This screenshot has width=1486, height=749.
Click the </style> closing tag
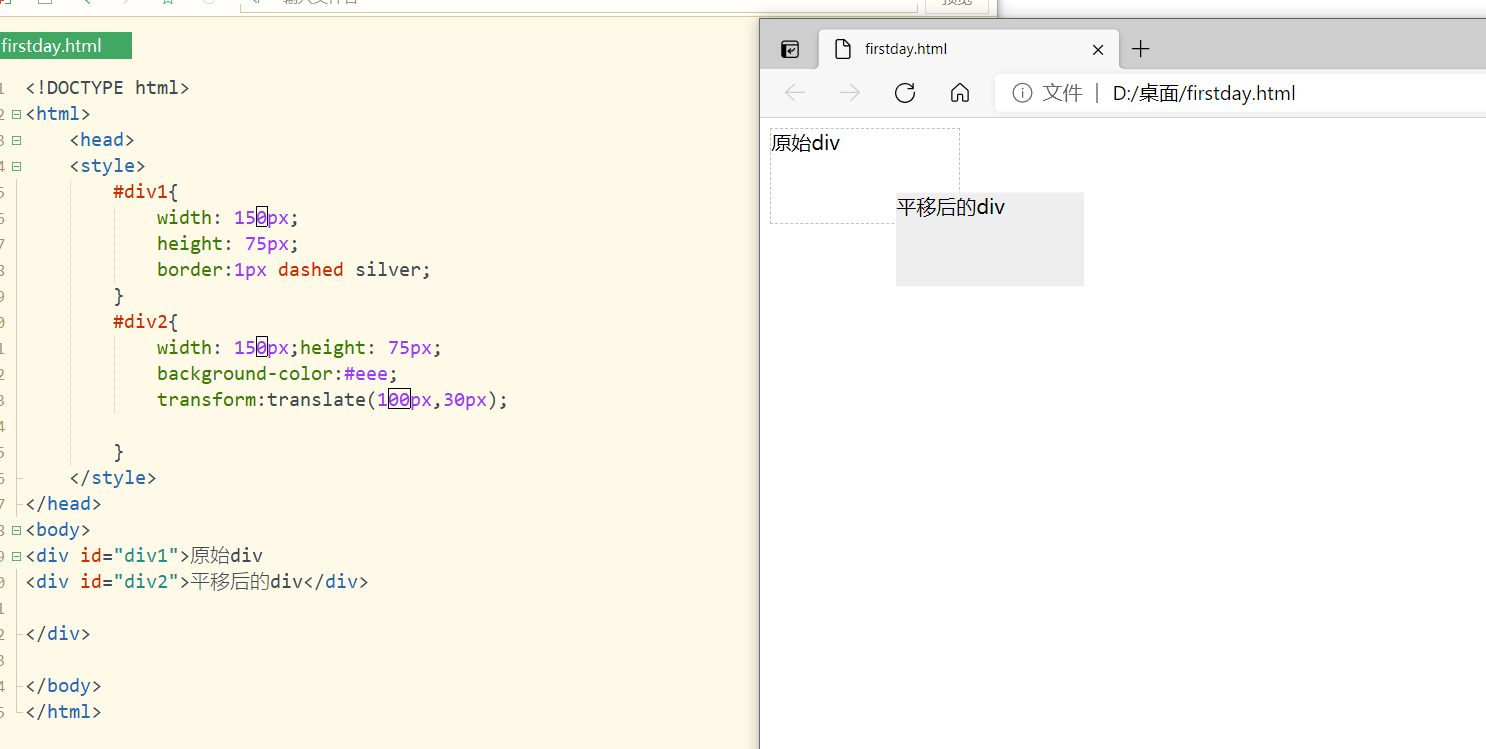(x=113, y=478)
